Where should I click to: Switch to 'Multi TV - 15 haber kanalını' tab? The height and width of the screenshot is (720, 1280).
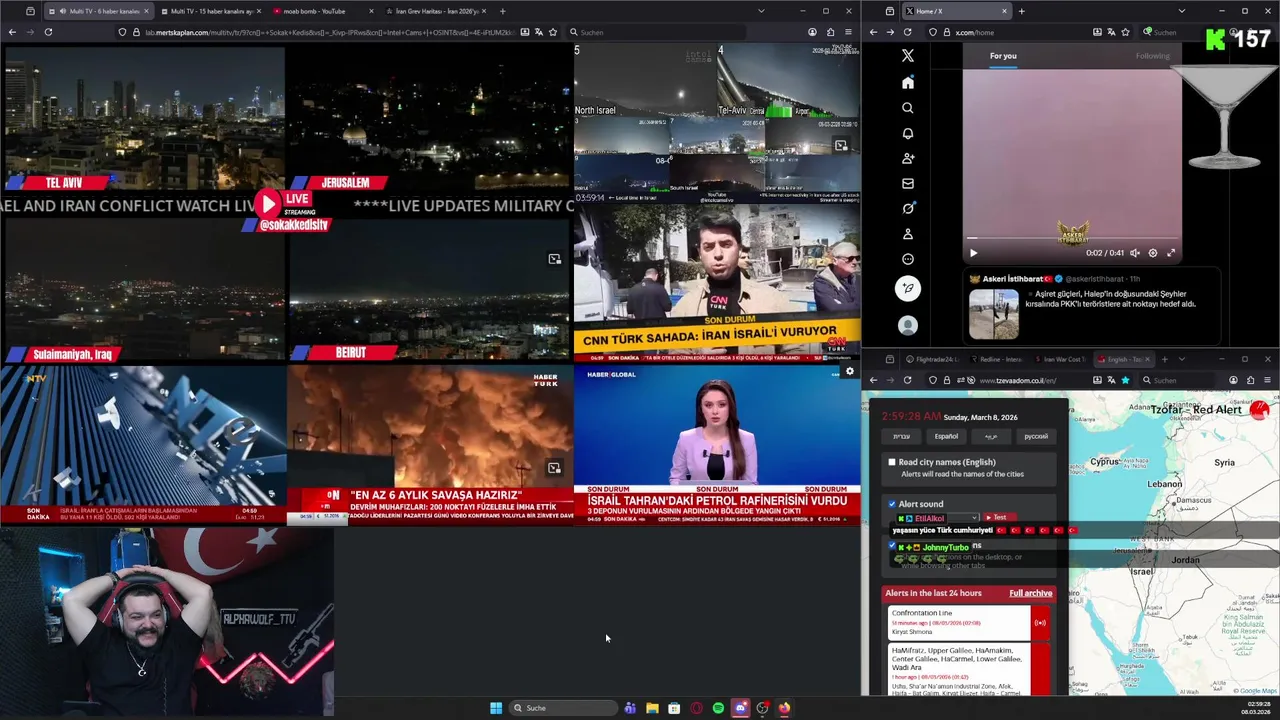pyautogui.click(x=210, y=11)
